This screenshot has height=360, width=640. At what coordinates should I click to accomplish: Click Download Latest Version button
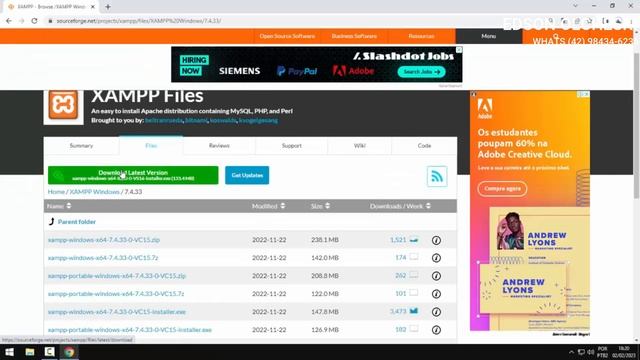133,175
